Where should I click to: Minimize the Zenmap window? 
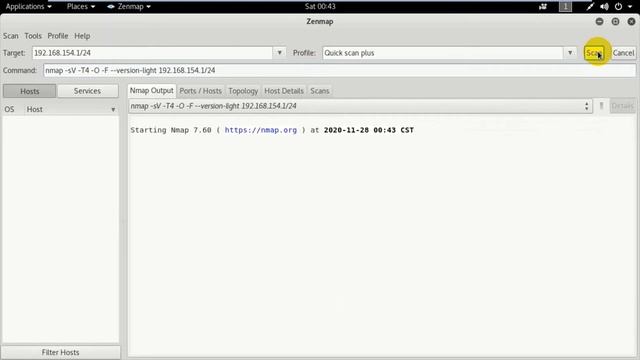599,22
